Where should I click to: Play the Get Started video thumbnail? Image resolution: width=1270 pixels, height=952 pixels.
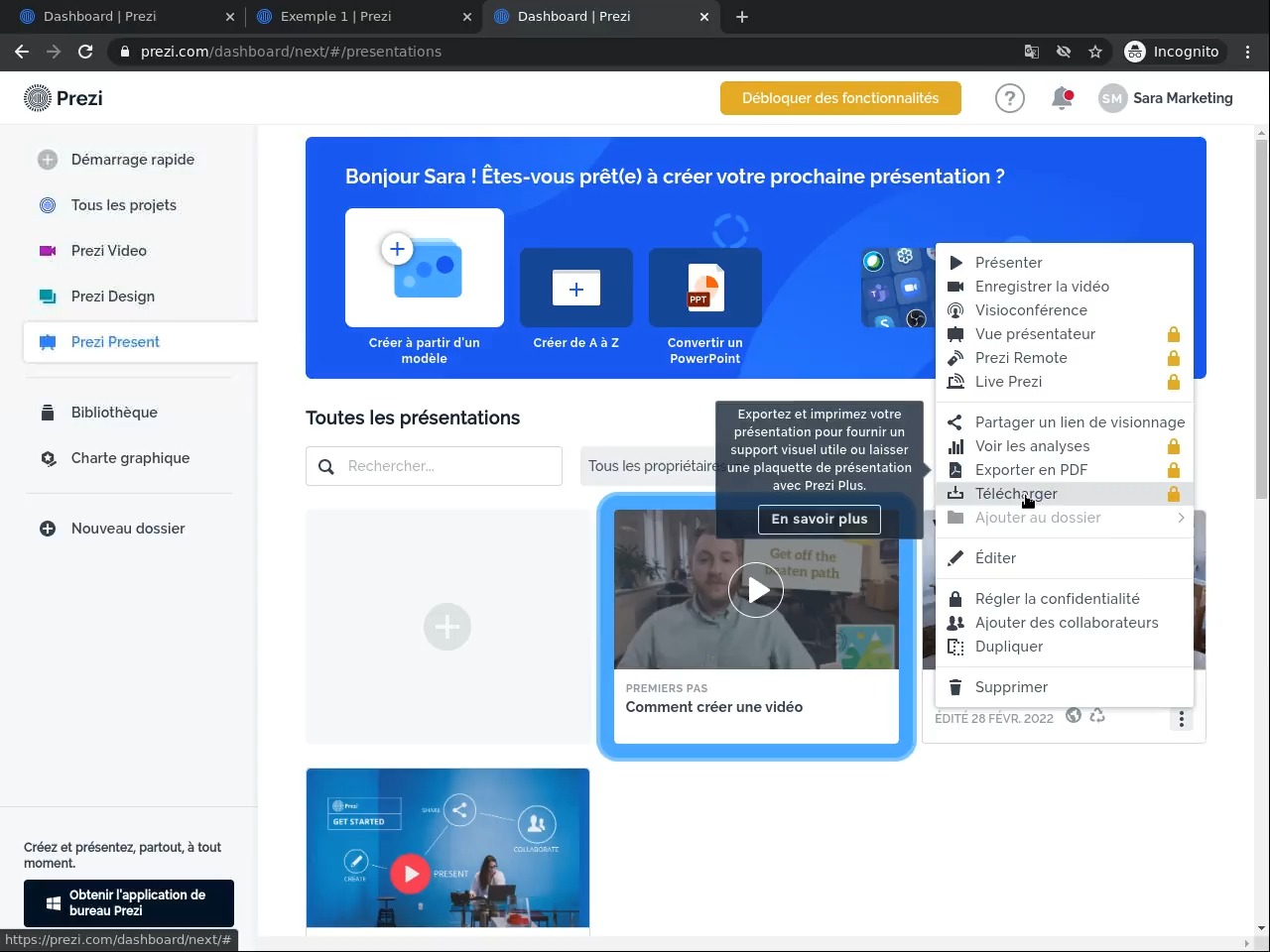click(411, 875)
